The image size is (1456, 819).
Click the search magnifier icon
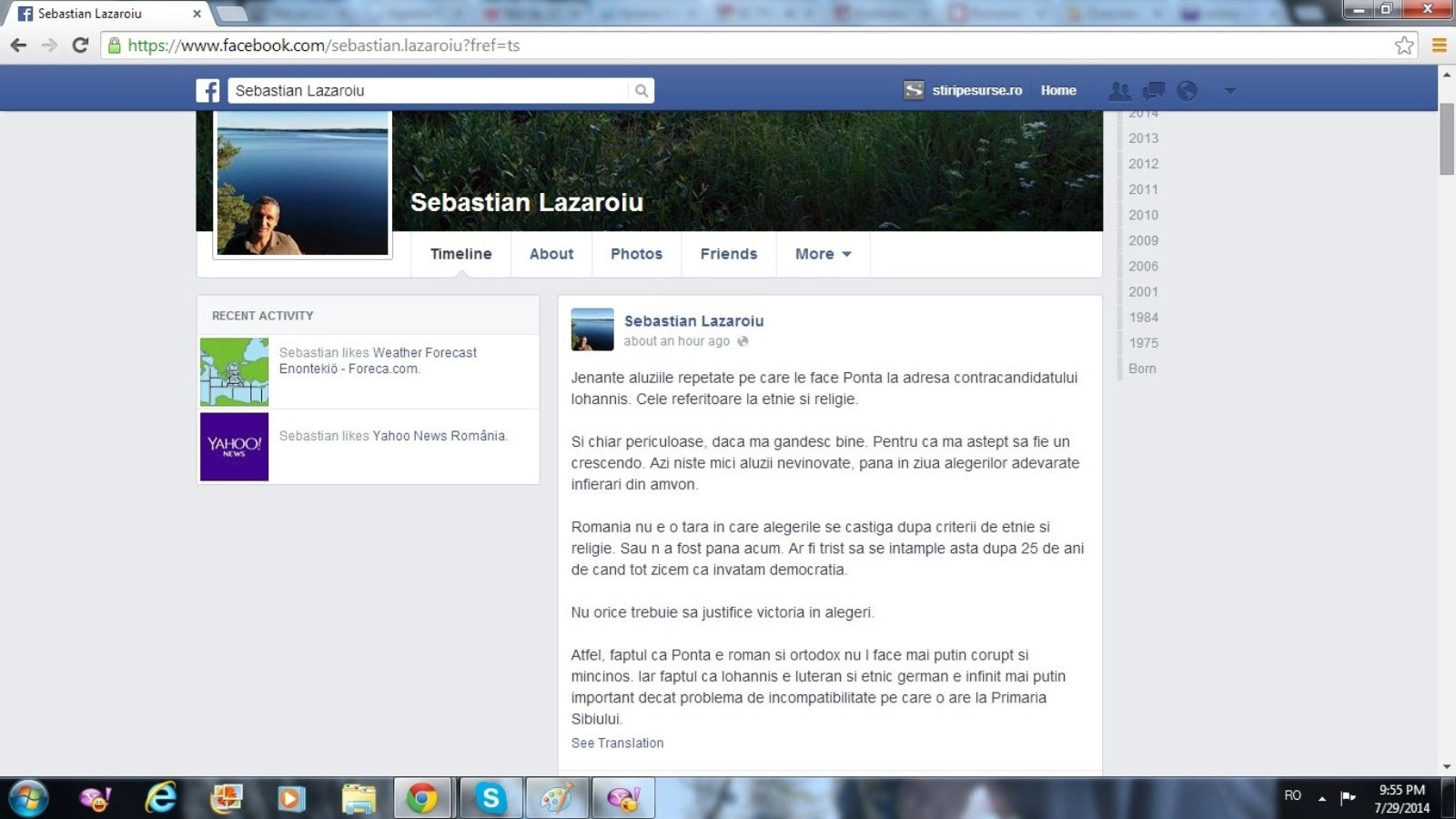[x=642, y=90]
